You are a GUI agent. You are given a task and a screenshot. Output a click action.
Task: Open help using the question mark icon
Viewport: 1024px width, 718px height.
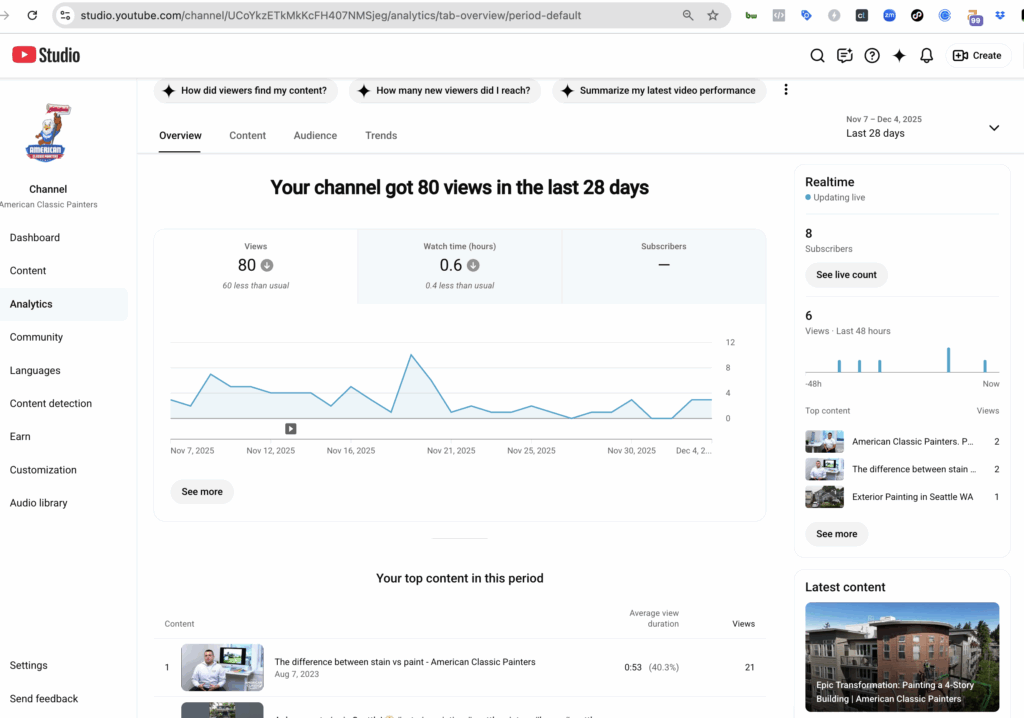tap(871, 55)
